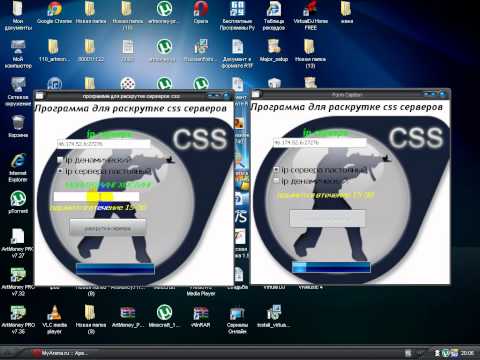Open Серверы Онлайн desktop shortcut
480x360 pixels.
[237, 319]
